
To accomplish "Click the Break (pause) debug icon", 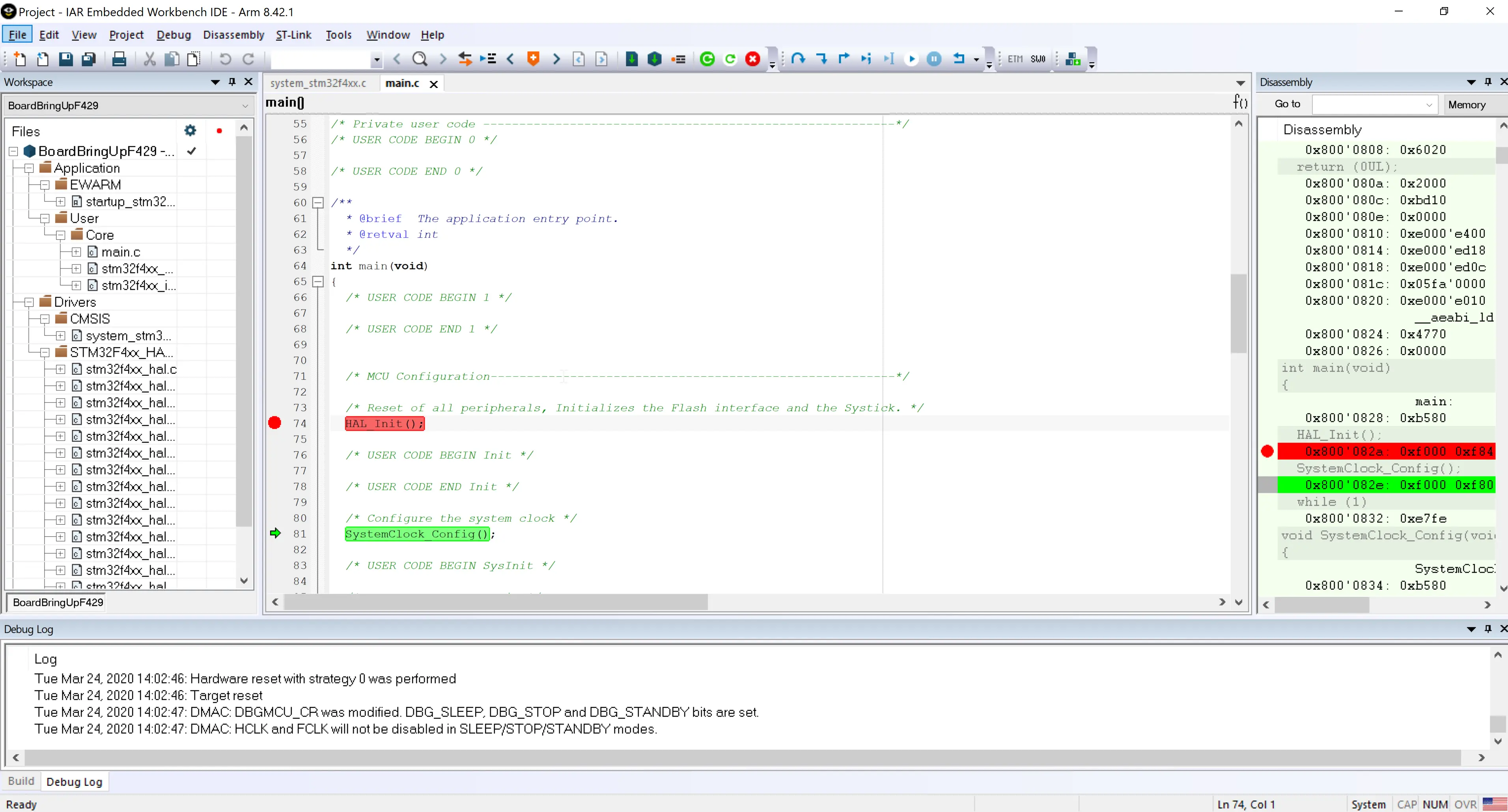I will (x=934, y=58).
